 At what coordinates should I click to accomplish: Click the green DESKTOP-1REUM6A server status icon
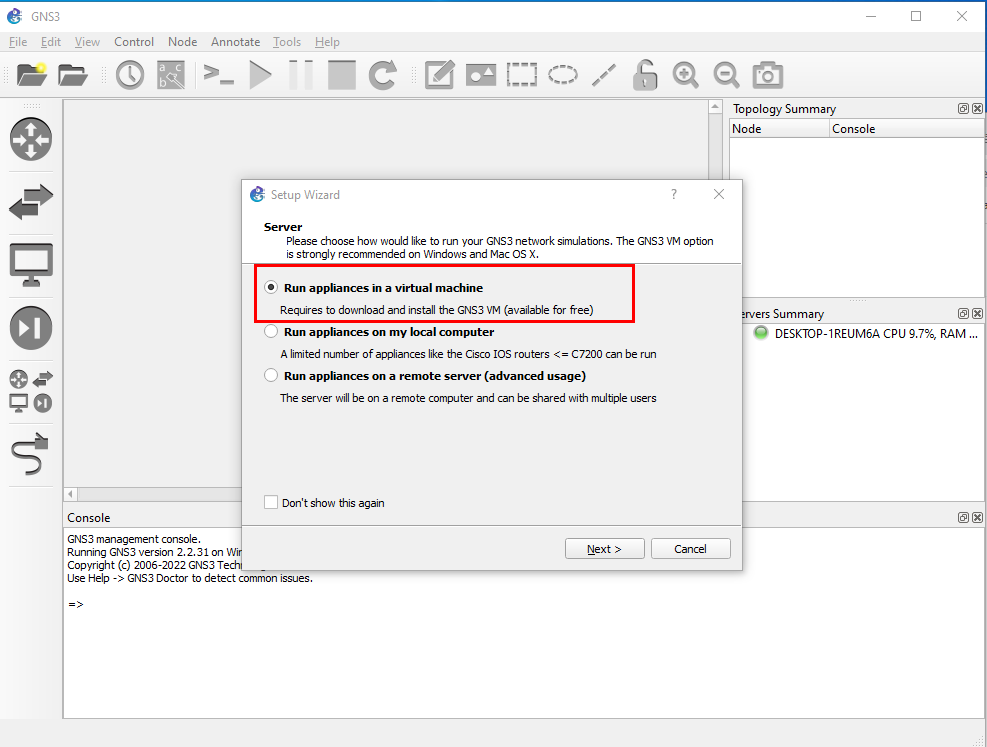point(760,334)
